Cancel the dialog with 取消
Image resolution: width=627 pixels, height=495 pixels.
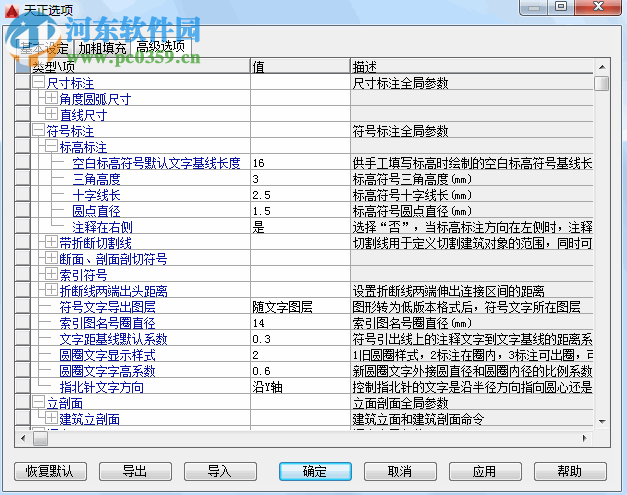(x=400, y=471)
